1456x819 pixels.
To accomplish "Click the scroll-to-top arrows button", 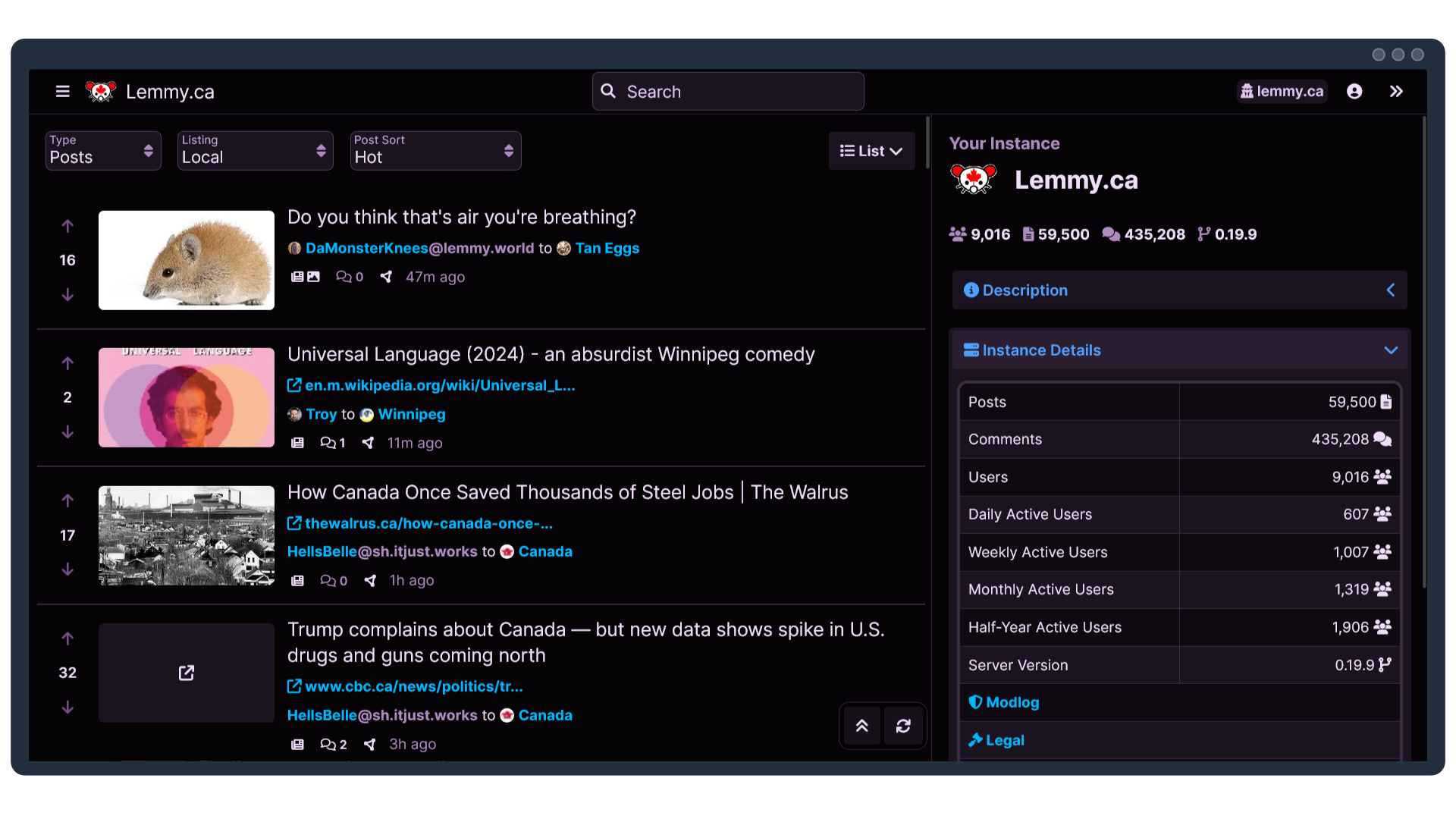I will [861, 726].
